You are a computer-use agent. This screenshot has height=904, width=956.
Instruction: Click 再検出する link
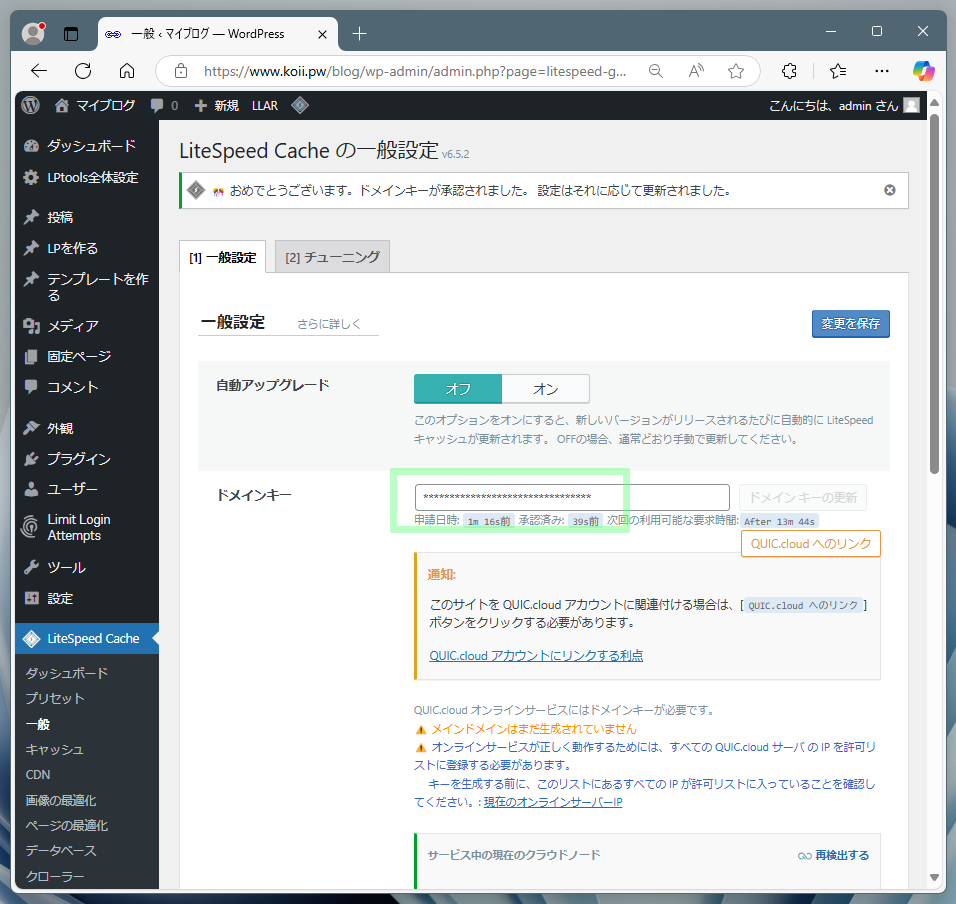(833, 855)
